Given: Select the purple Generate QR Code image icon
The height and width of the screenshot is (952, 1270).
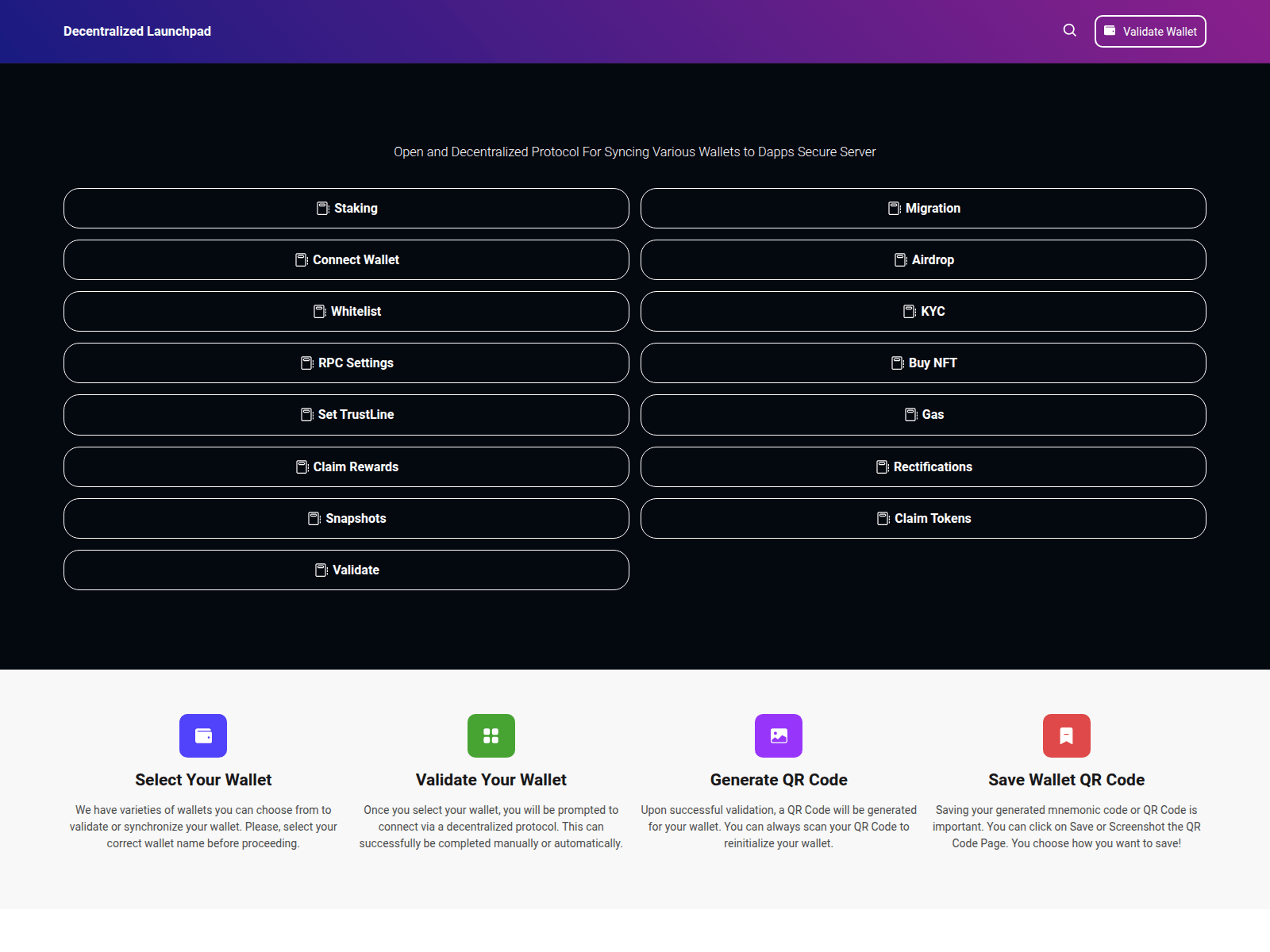Looking at the screenshot, I should tap(779, 735).
